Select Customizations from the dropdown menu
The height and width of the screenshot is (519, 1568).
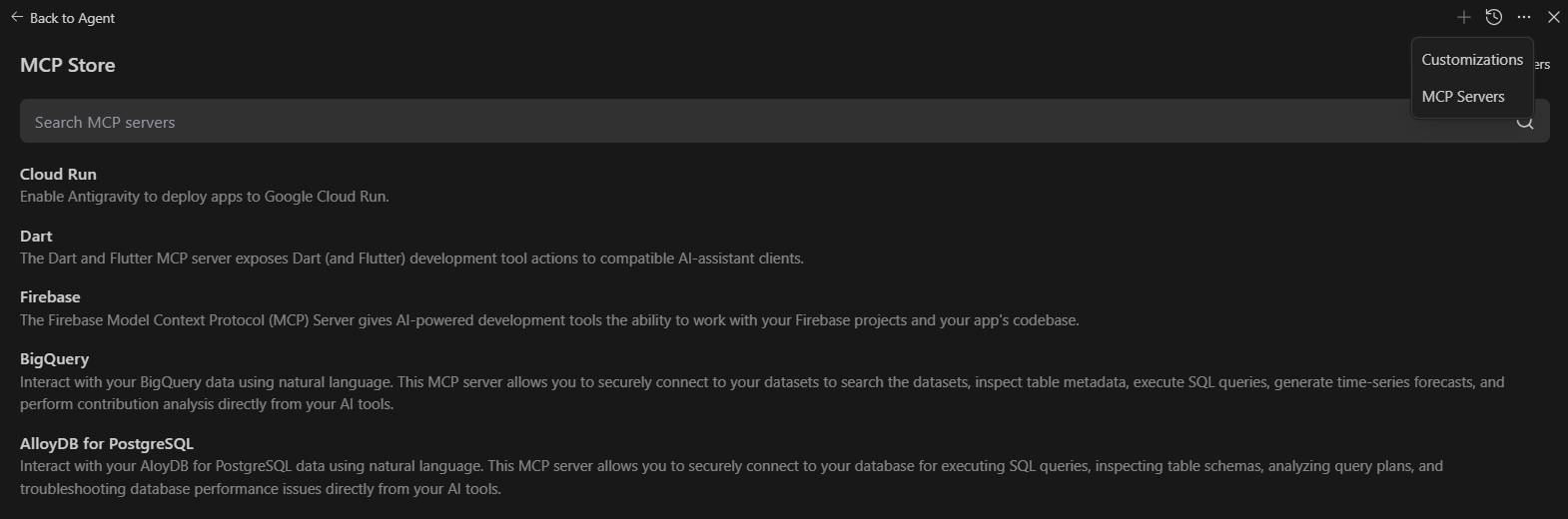click(x=1471, y=60)
